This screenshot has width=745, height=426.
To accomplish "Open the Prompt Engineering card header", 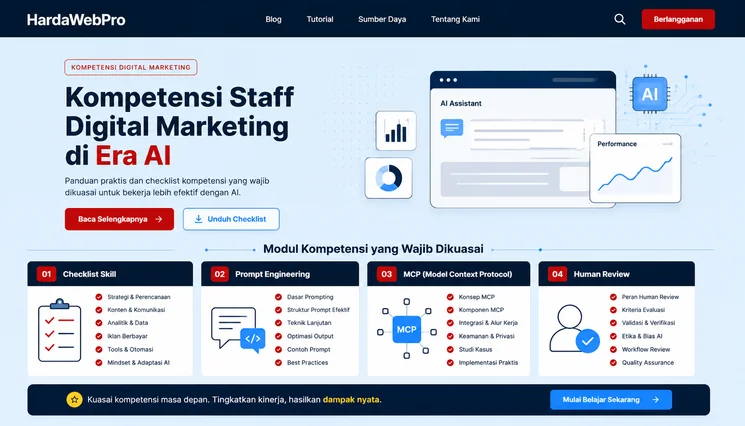I will pos(280,274).
